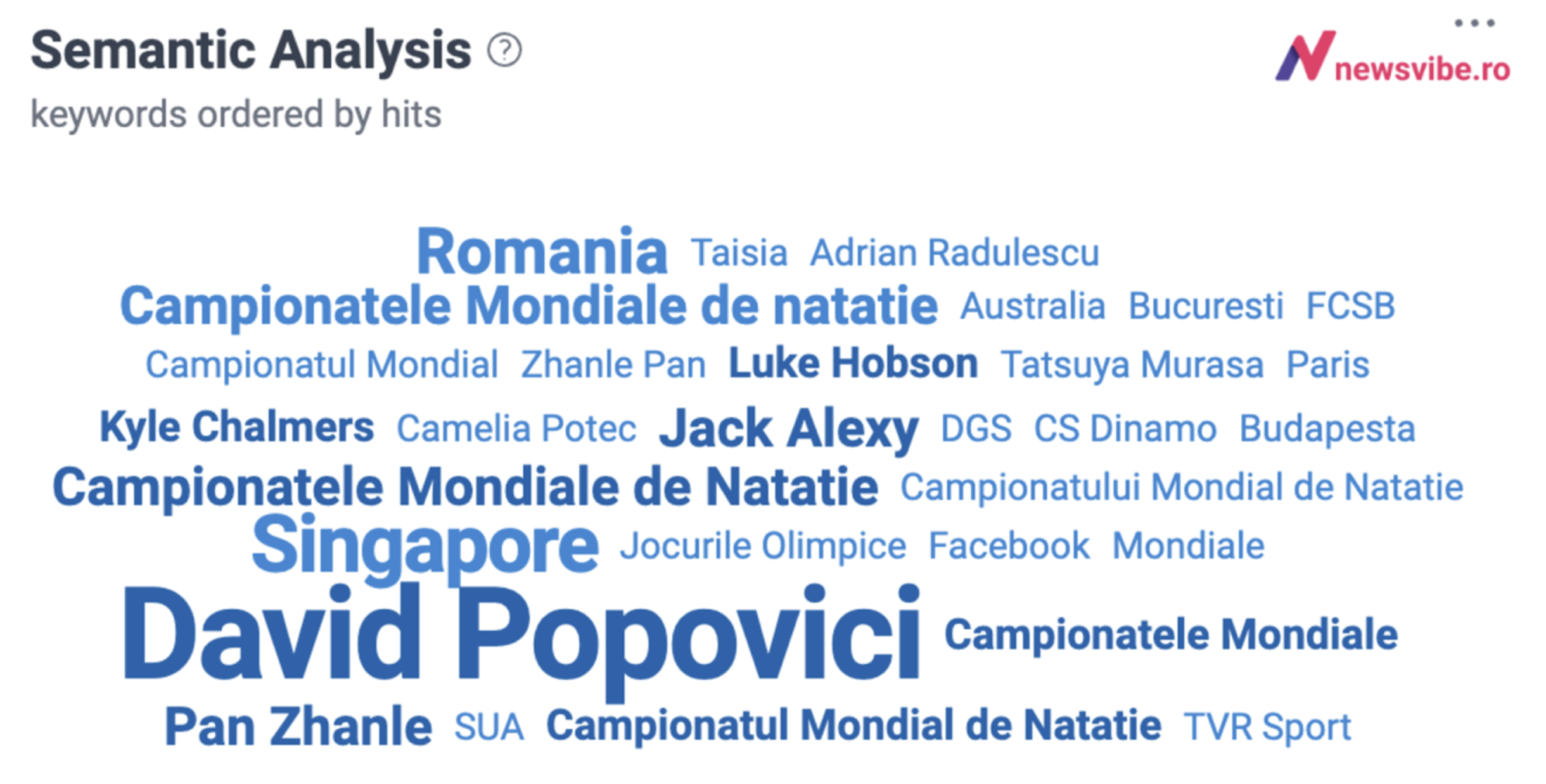Select the Campionatele Mondiale de natatie keyword

pyautogui.click(x=529, y=307)
